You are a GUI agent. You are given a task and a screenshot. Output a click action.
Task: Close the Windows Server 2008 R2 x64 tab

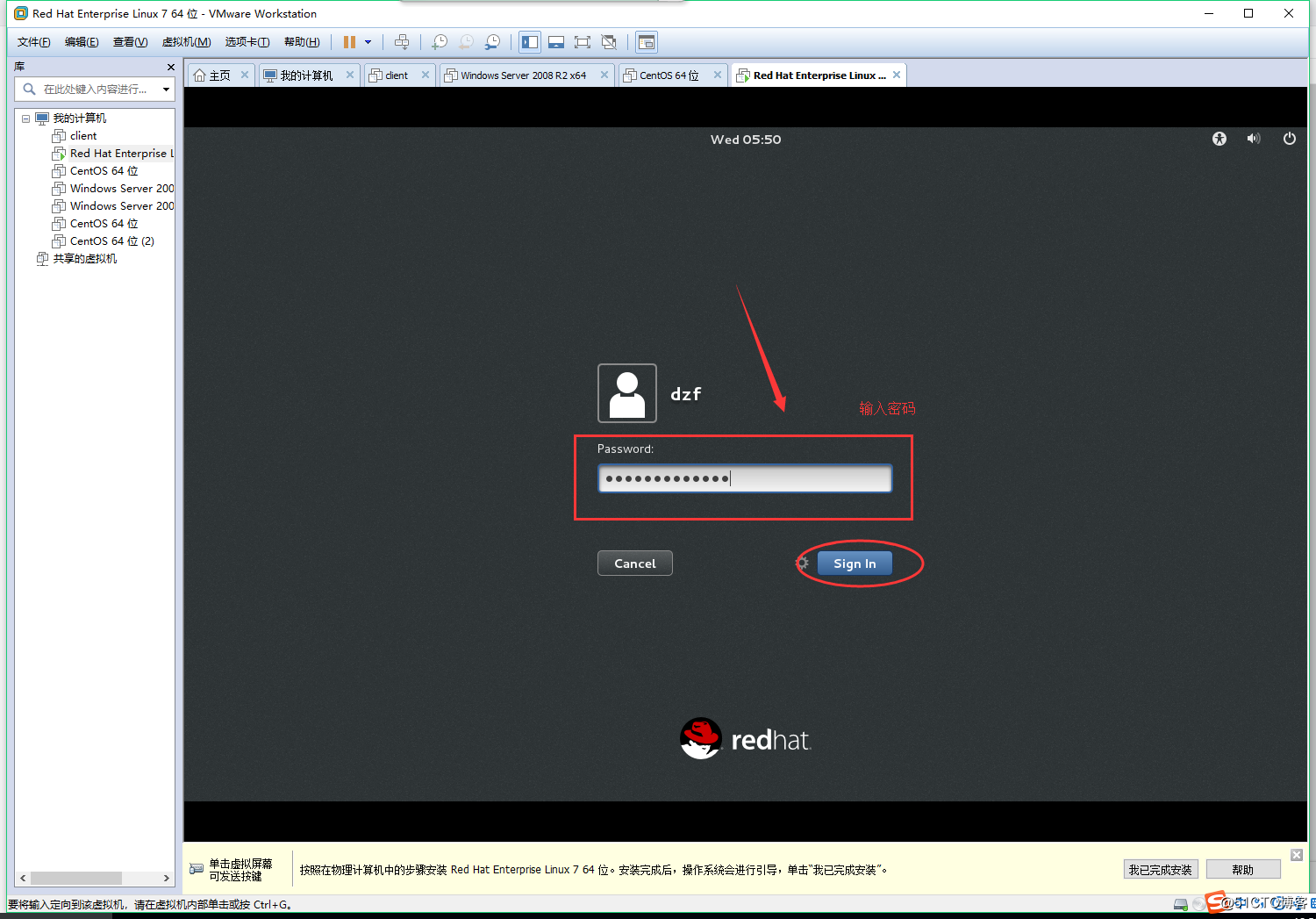[x=604, y=75]
